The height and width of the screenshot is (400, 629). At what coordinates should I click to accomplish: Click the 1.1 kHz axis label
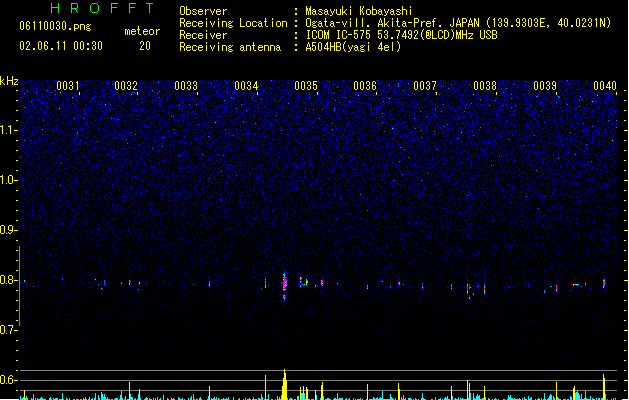pos(8,130)
